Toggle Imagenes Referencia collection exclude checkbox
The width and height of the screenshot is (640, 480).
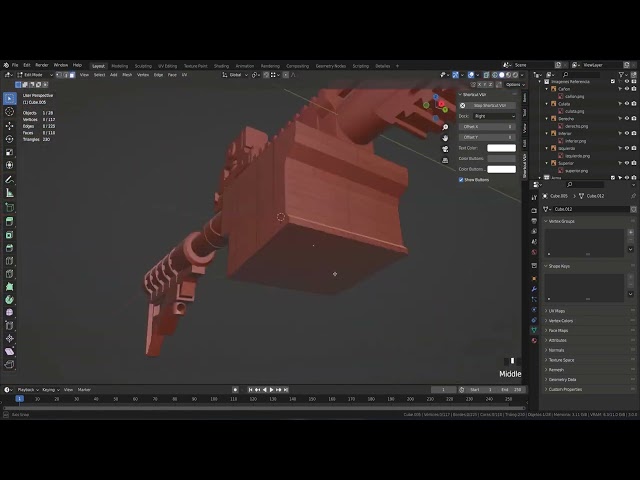613,82
